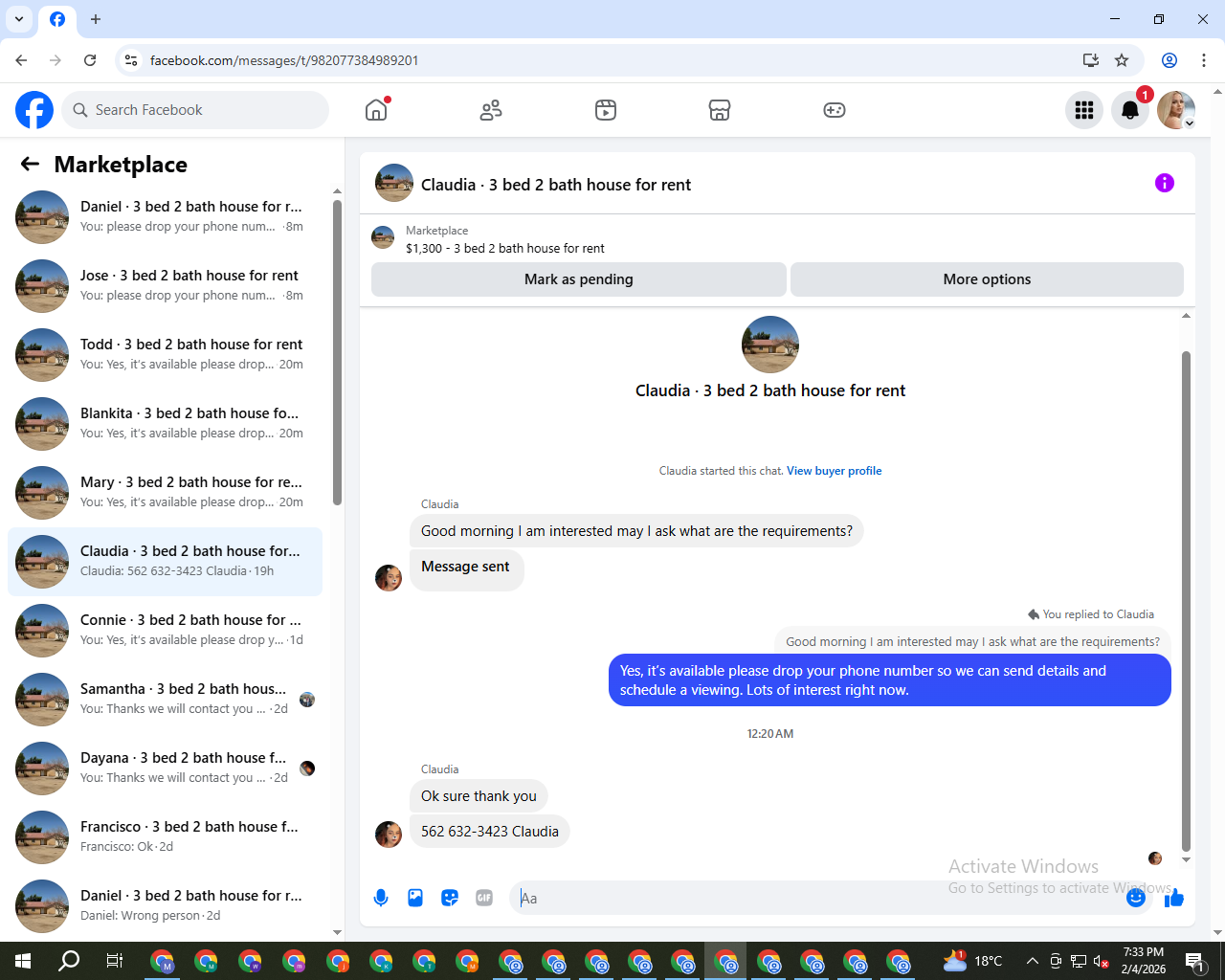1225x980 pixels.
Task: Send a thumbs-up like
Action: [x=1174, y=898]
